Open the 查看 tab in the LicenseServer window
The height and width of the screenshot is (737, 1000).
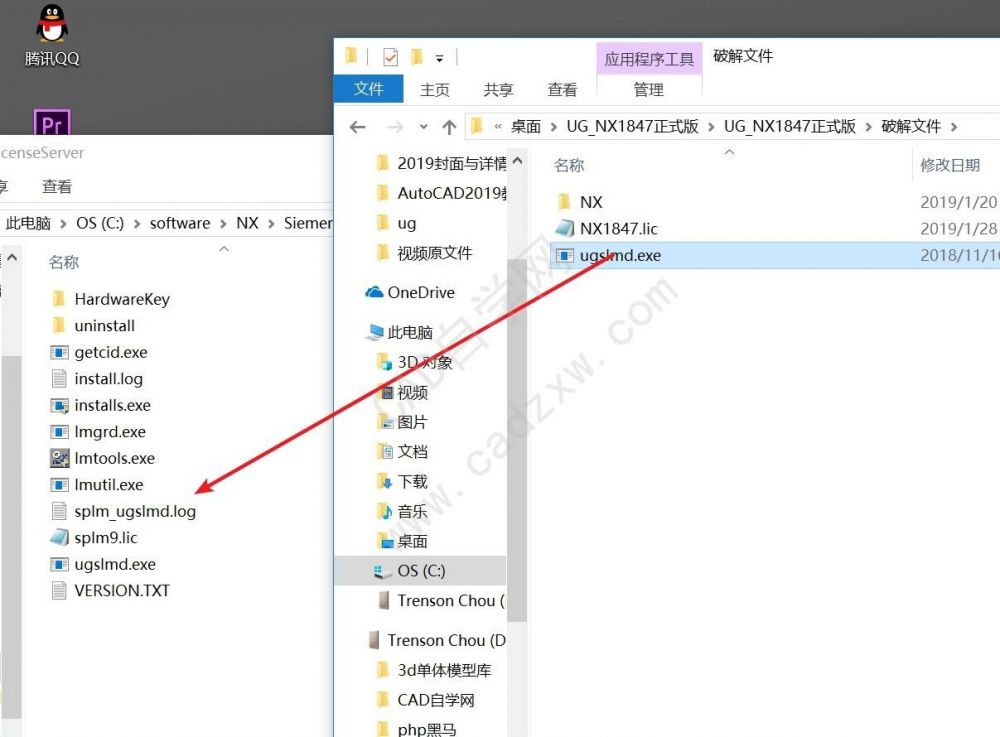pyautogui.click(x=57, y=187)
